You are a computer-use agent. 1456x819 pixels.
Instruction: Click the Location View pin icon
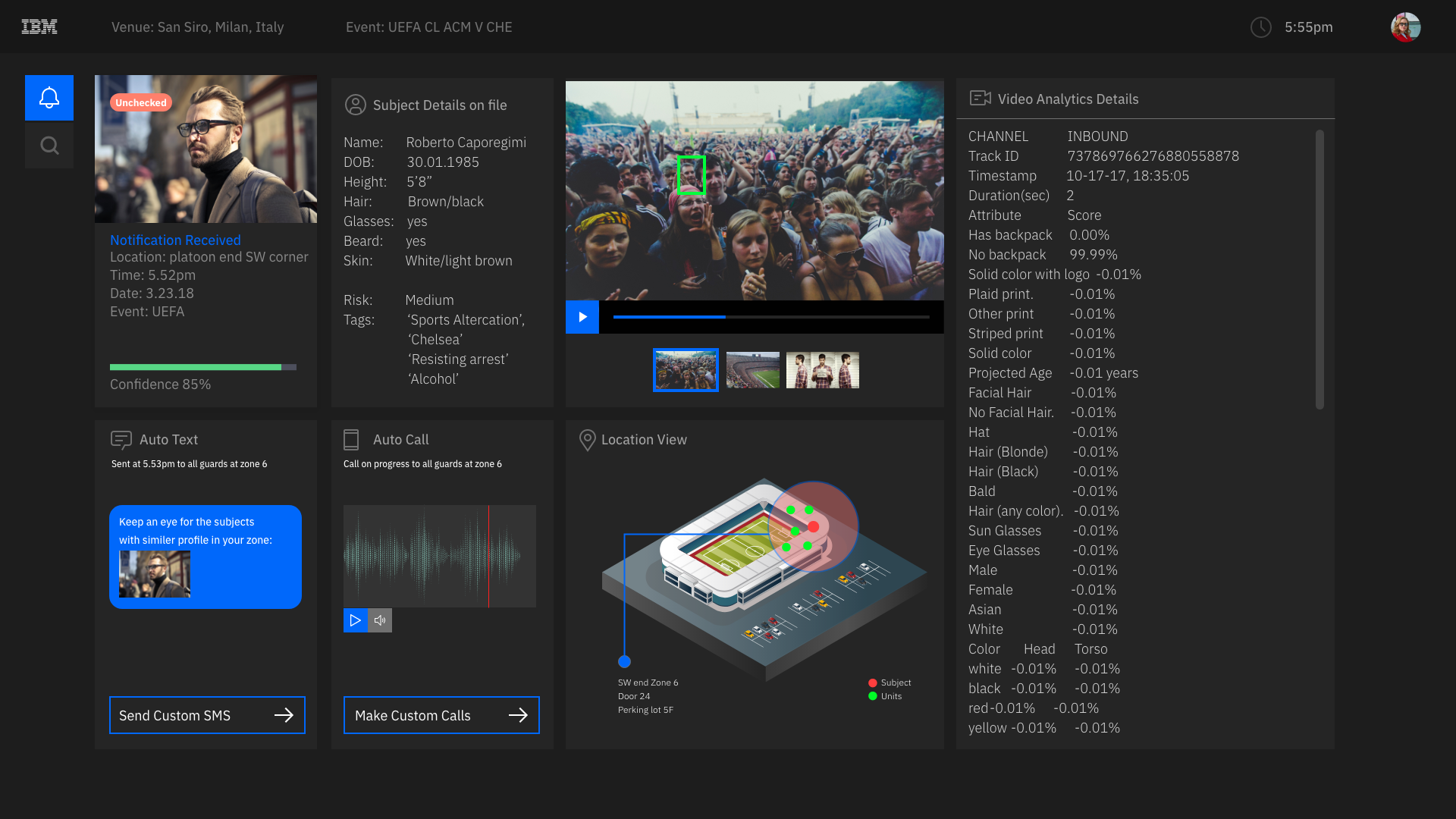[x=587, y=440]
